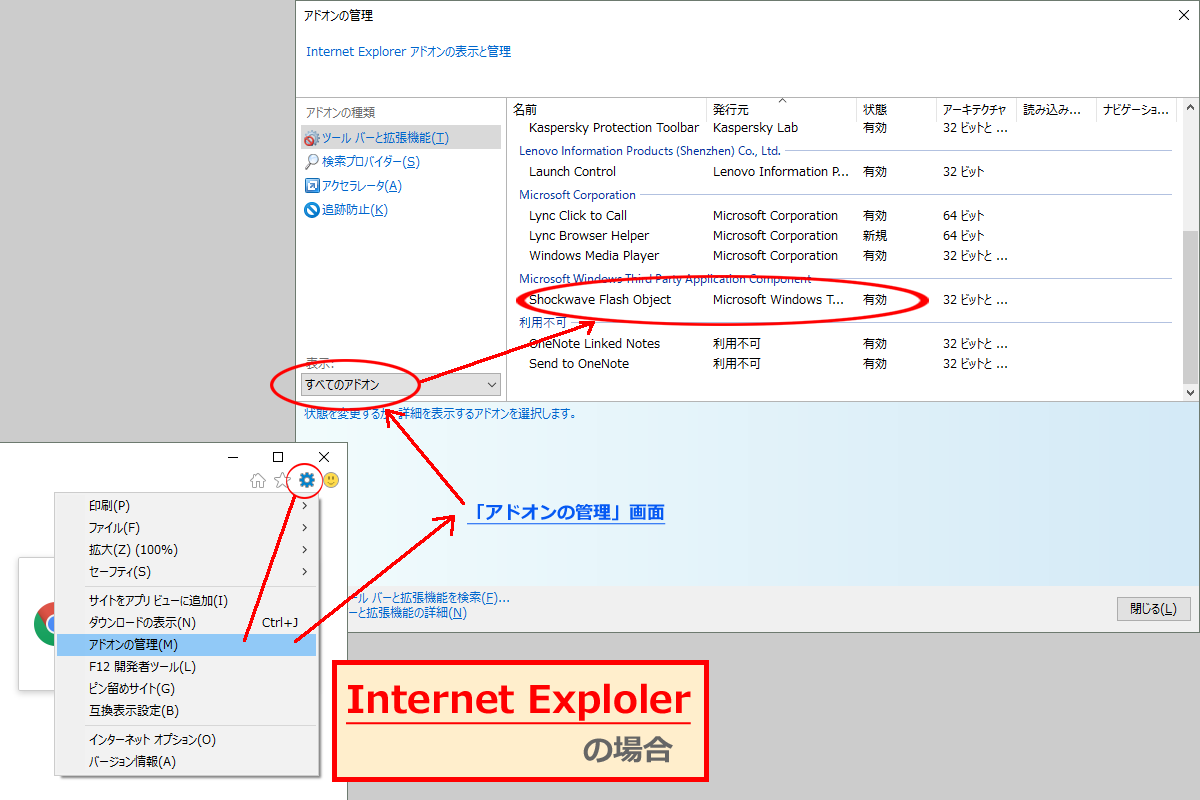The height and width of the screenshot is (800, 1200).
Task: Open the セーフティ(S) submenu
Action: pyautogui.click(x=186, y=572)
